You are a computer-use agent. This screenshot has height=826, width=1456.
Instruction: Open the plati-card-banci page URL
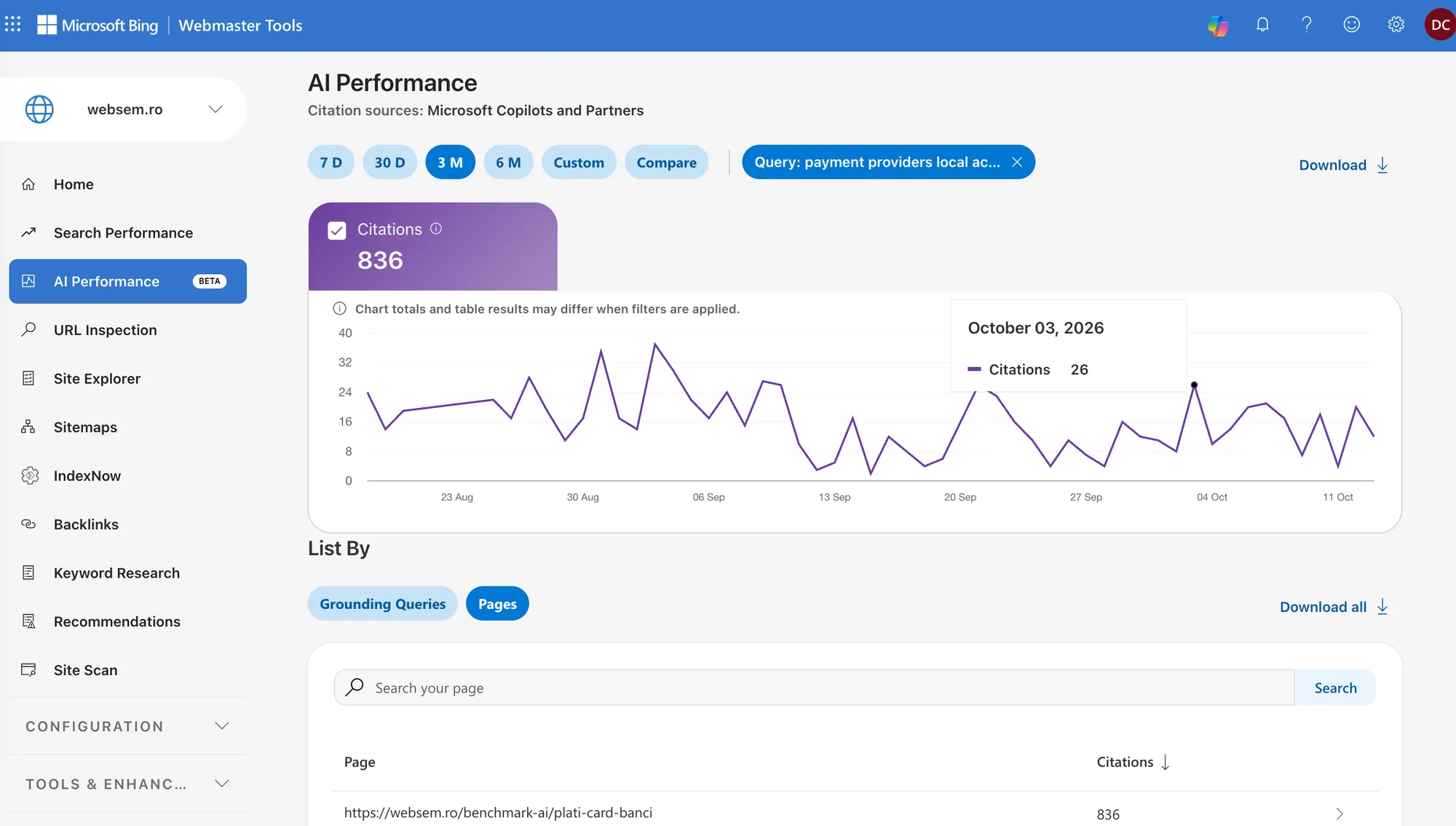click(498, 813)
